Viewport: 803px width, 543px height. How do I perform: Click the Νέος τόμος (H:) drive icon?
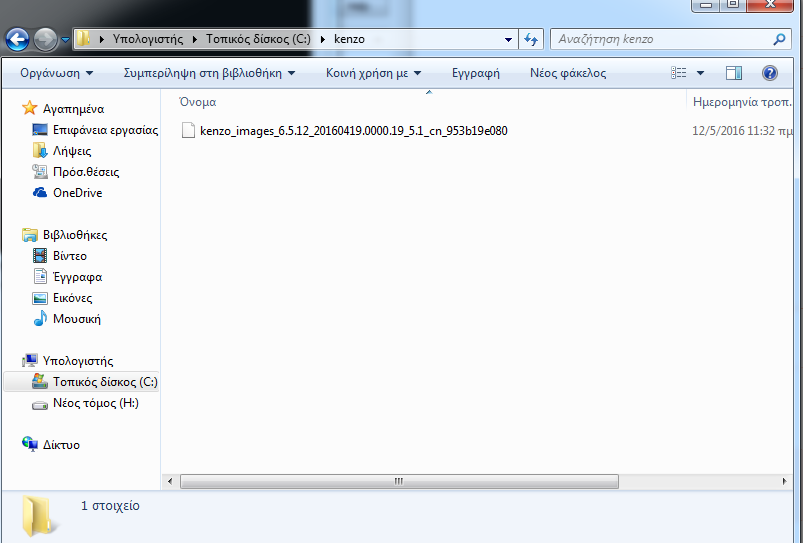tap(40, 405)
